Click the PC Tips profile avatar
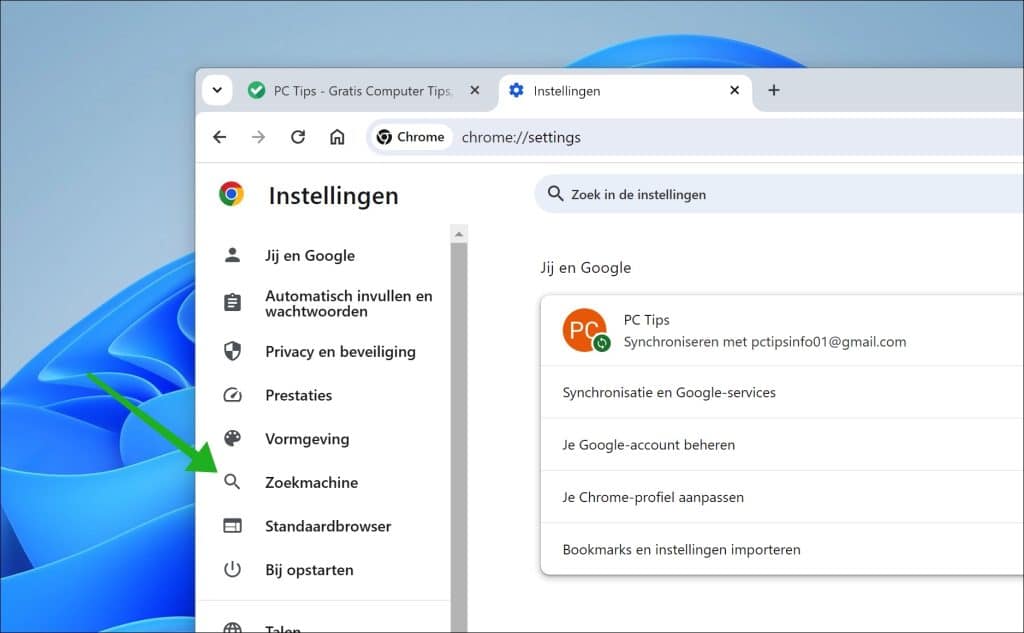 586,331
